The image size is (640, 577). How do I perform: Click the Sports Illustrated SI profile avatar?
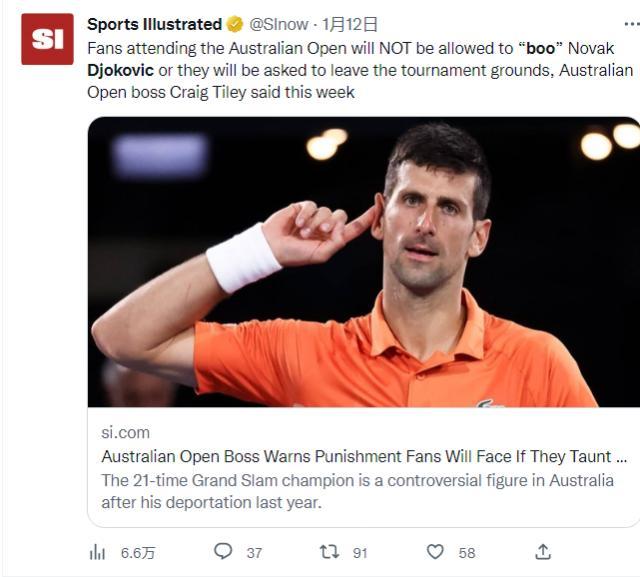pyautogui.click(x=47, y=40)
